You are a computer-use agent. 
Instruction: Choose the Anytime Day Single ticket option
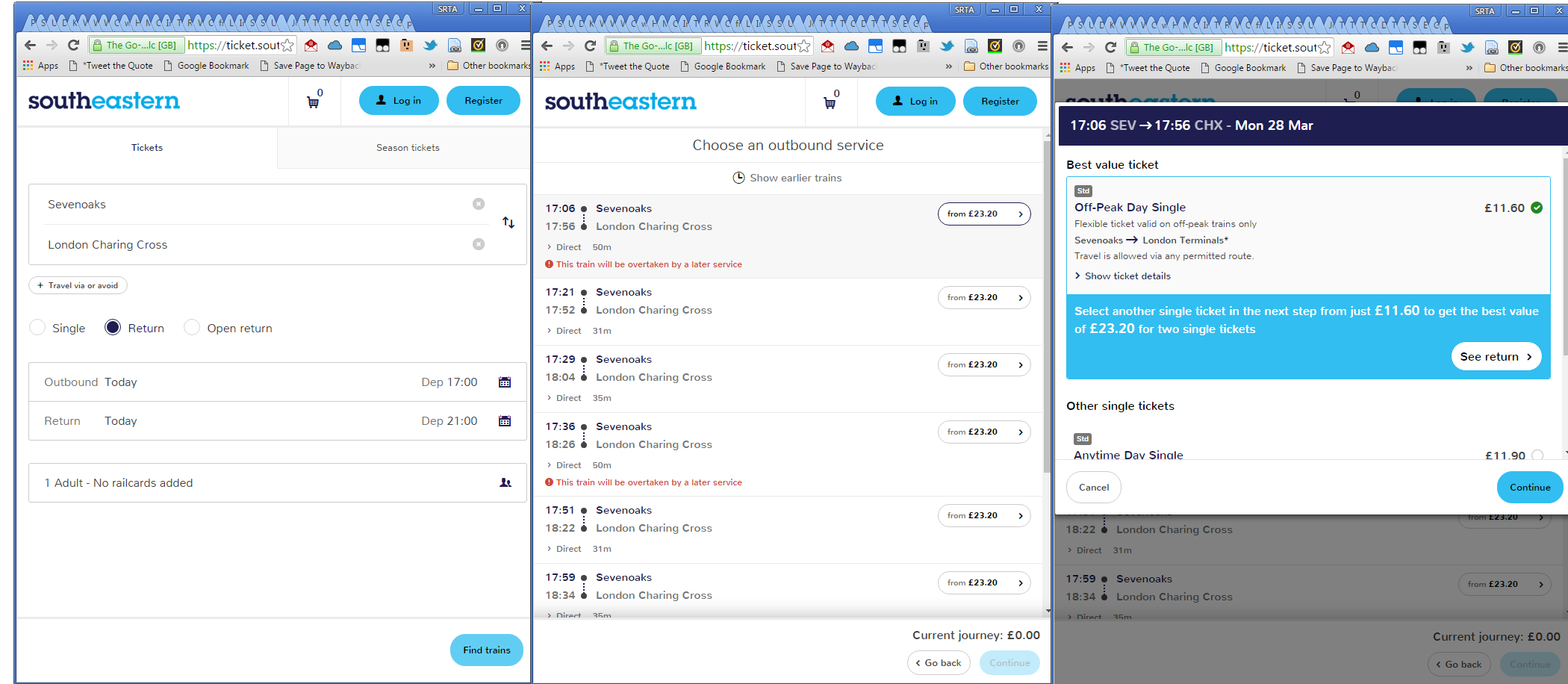click(1537, 455)
